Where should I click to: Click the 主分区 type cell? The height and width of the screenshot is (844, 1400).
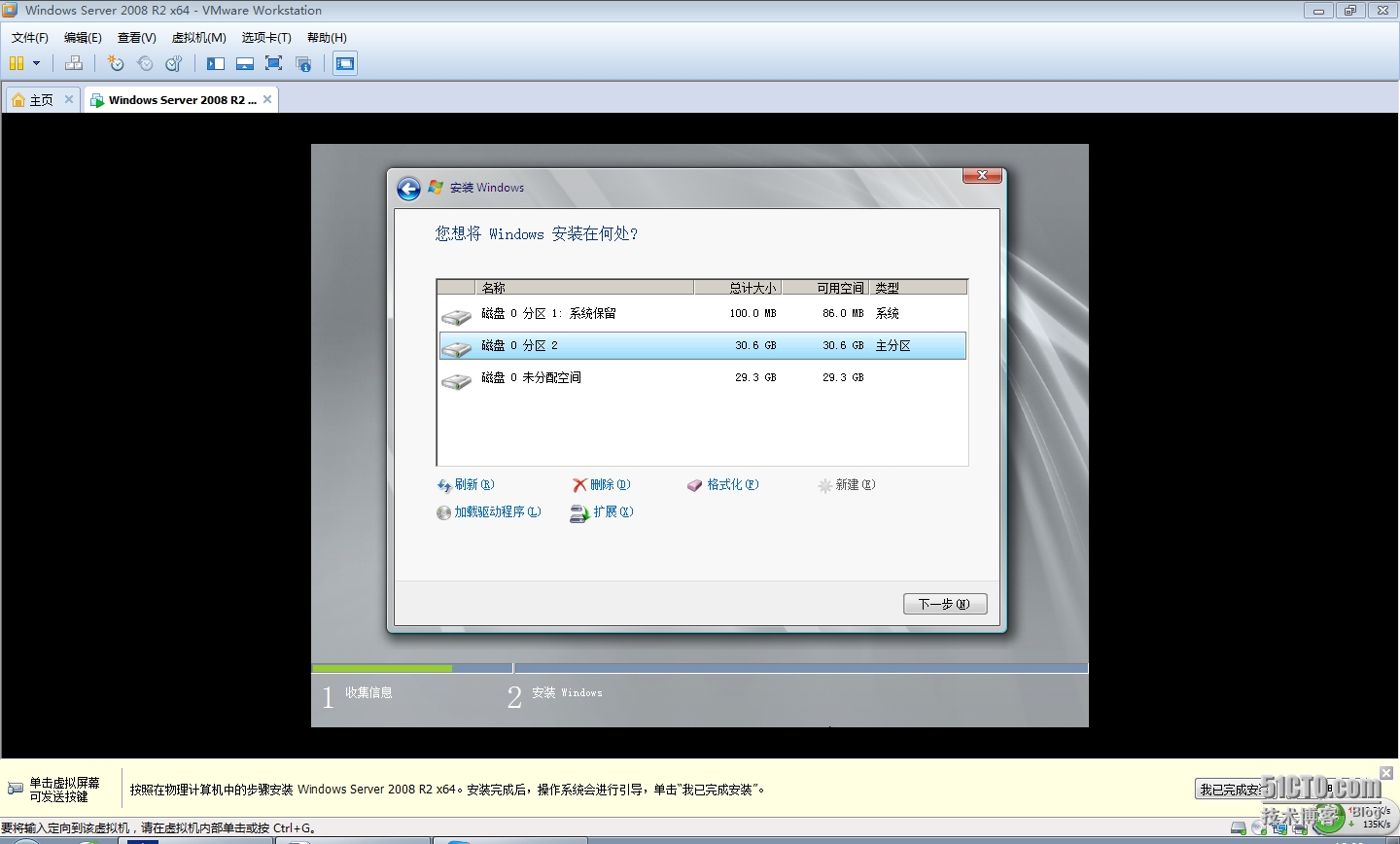(x=893, y=345)
